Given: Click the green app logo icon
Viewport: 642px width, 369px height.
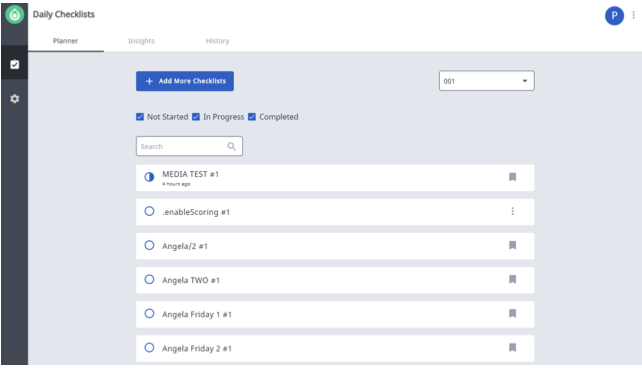Looking at the screenshot, I should [14, 15].
